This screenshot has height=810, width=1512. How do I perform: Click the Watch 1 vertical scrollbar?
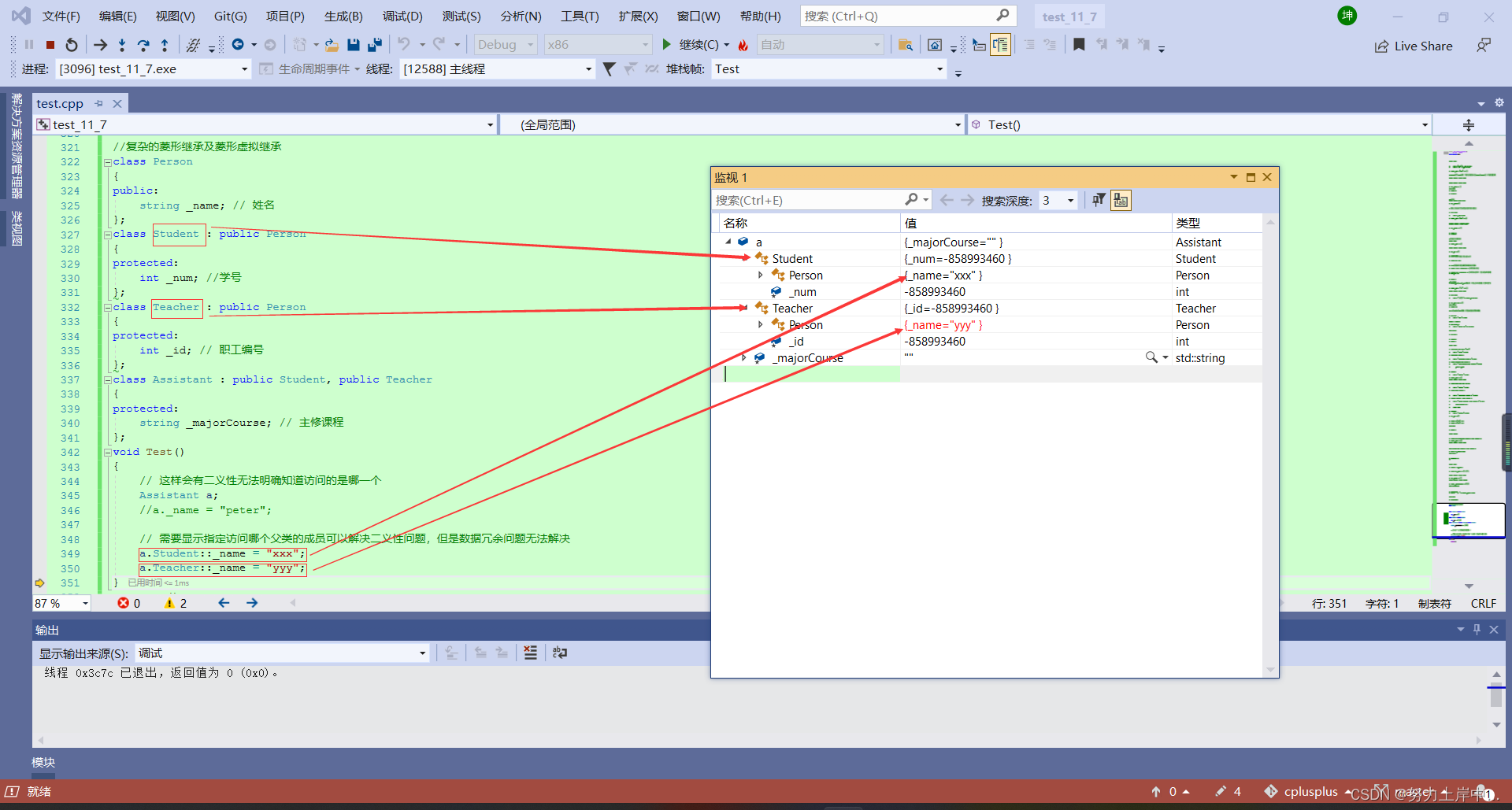coord(1270,446)
